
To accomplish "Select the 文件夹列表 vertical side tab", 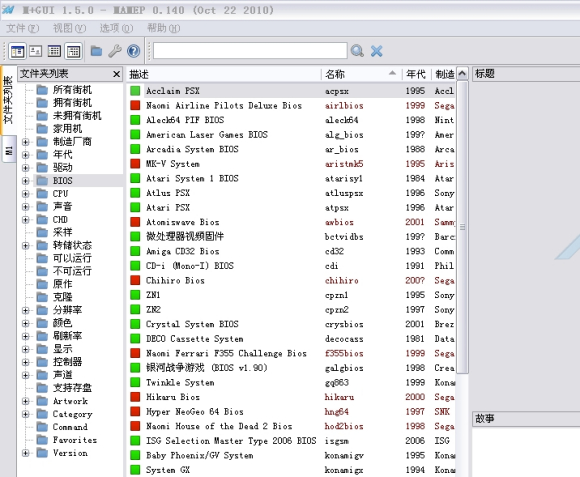I will pos(8,100).
